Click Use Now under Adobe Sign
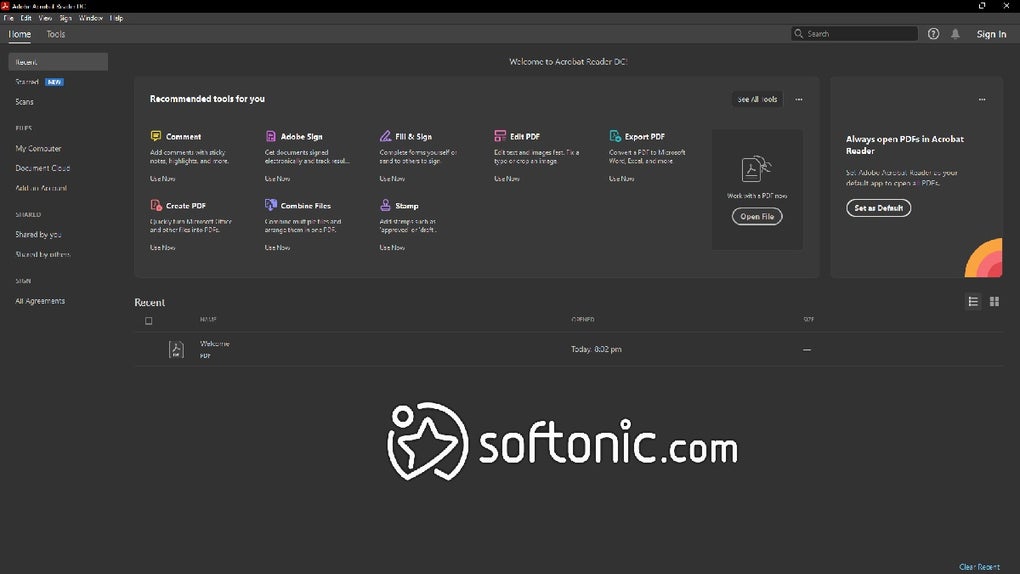The image size is (1020, 574). tap(277, 178)
